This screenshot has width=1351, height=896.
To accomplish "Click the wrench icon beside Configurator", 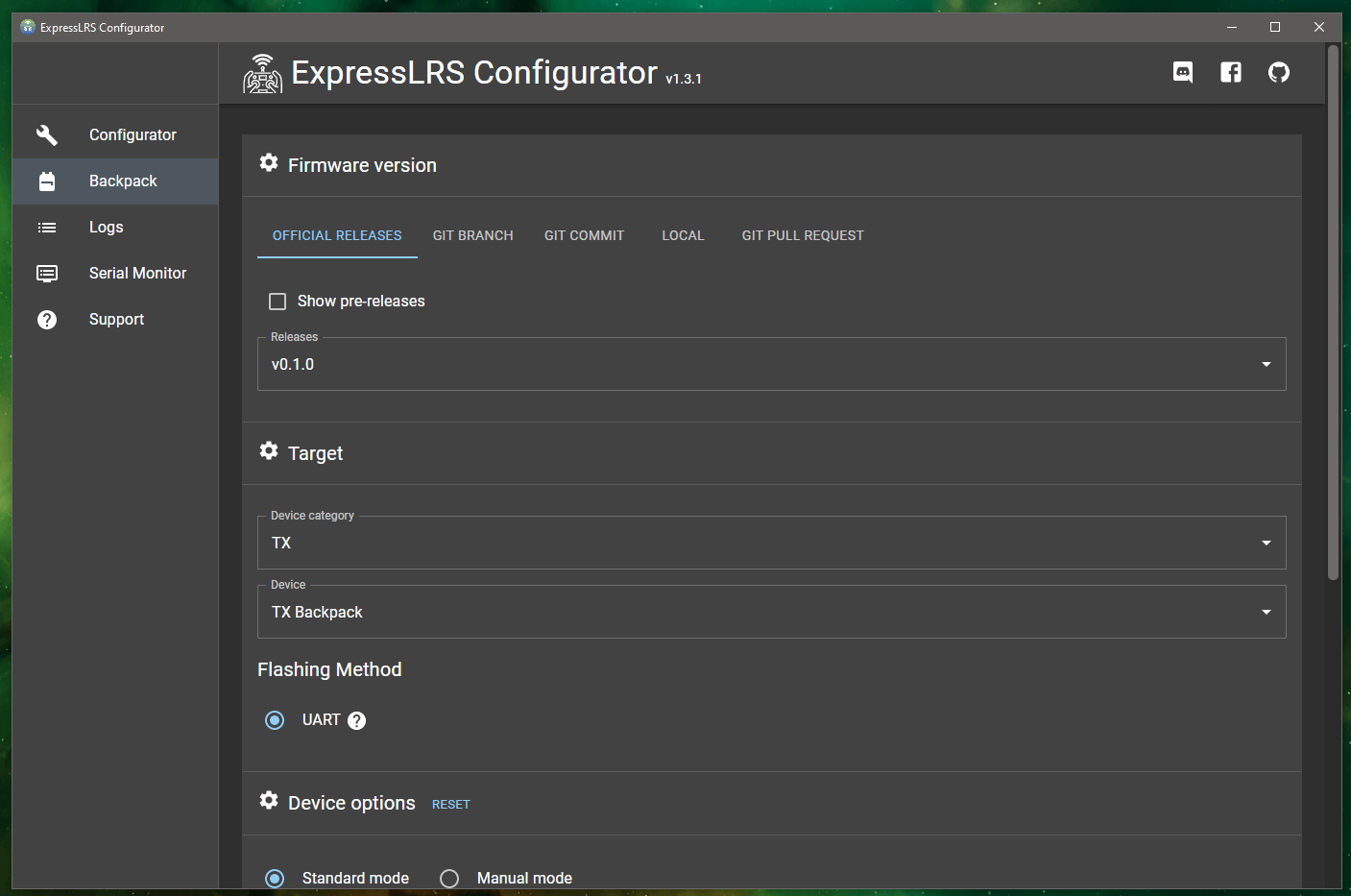I will [47, 135].
